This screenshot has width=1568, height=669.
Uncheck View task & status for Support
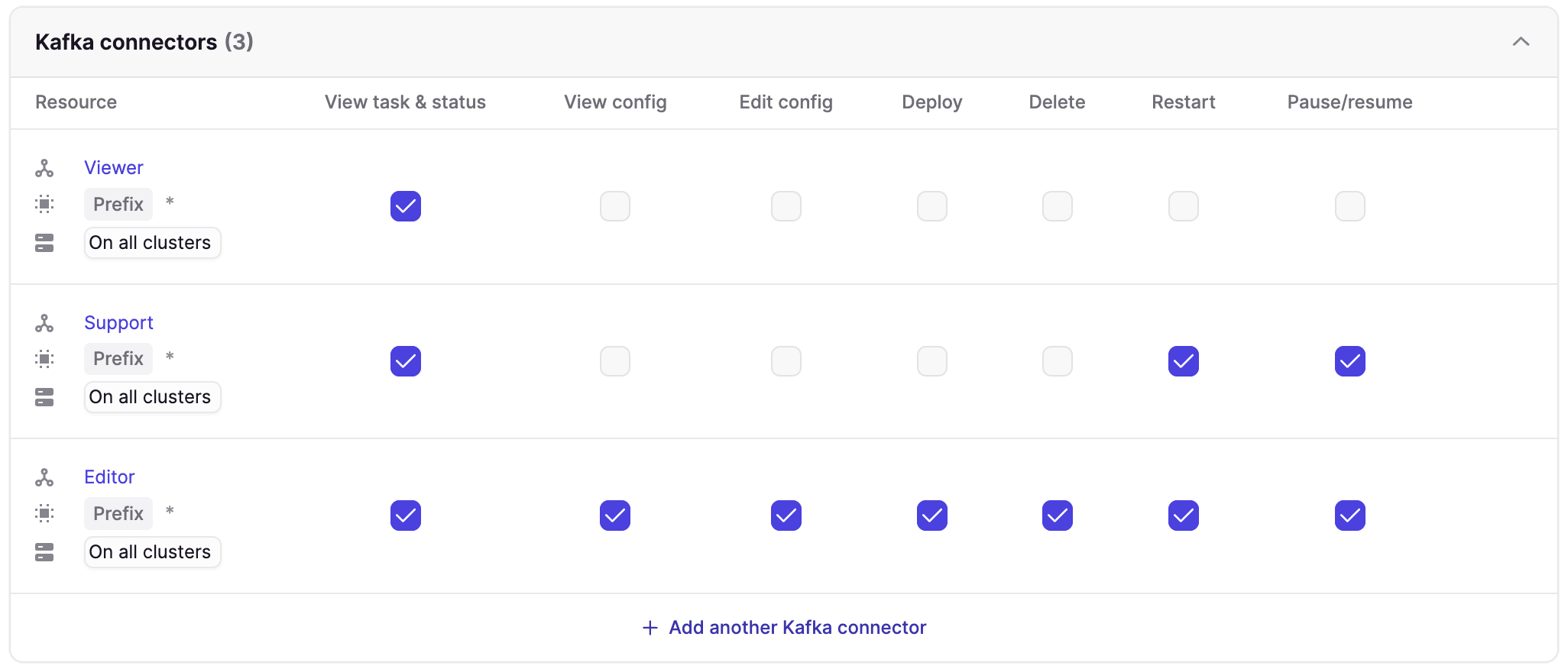406,361
